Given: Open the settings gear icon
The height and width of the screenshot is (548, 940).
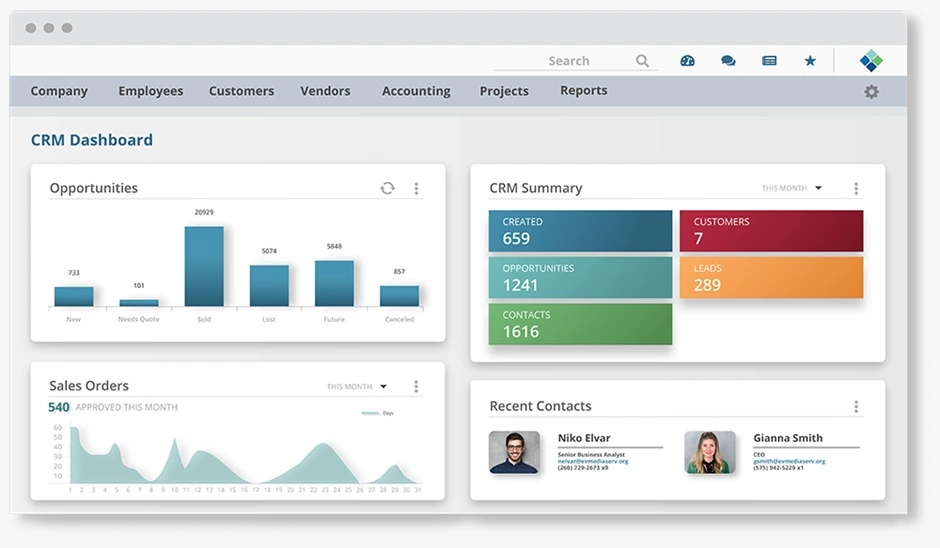Looking at the screenshot, I should [871, 92].
